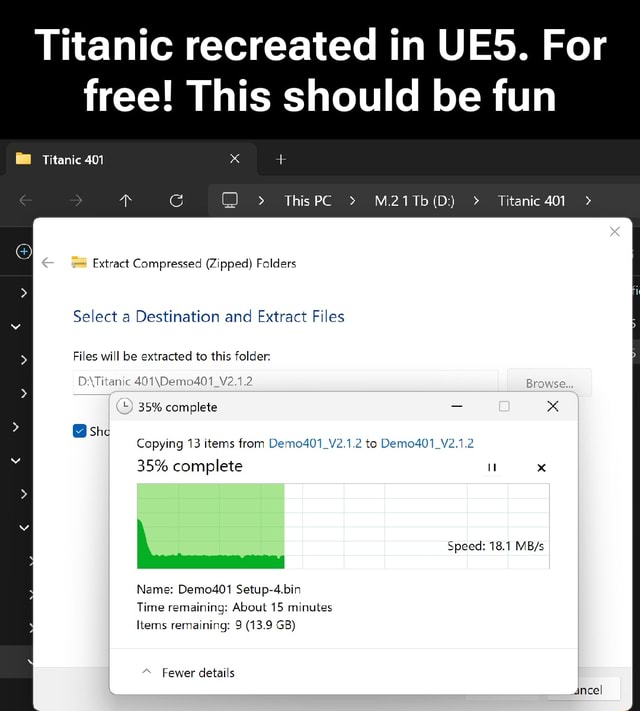
Task: Open the source Demo401_V2.1.2 link
Action: pyautogui.click(x=315, y=443)
